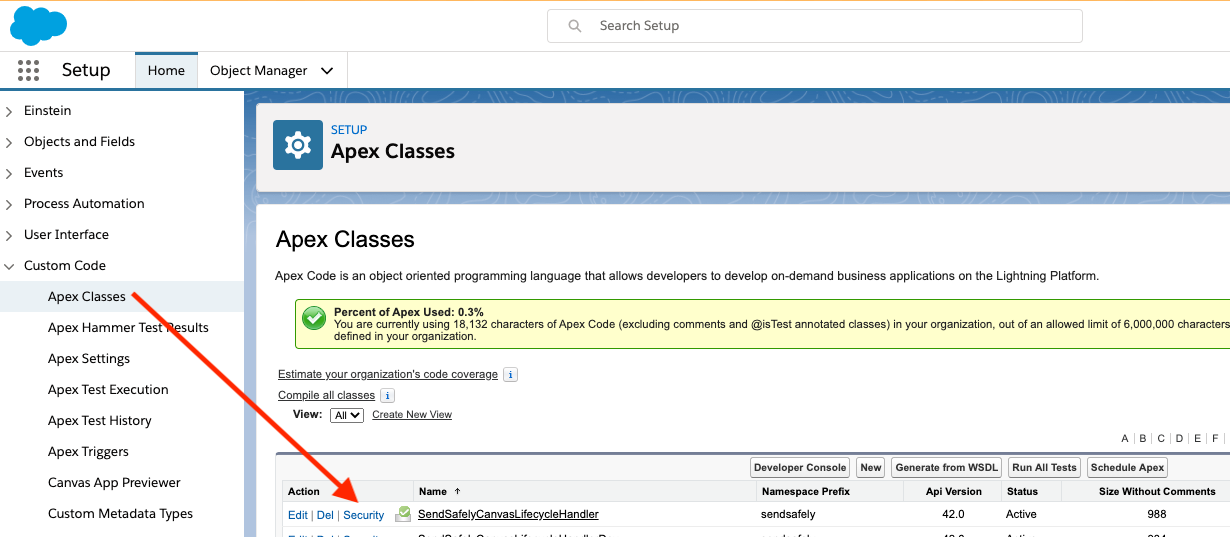This screenshot has height=537, width=1230.
Task: Open Custom Metadata Types
Action: tap(120, 513)
